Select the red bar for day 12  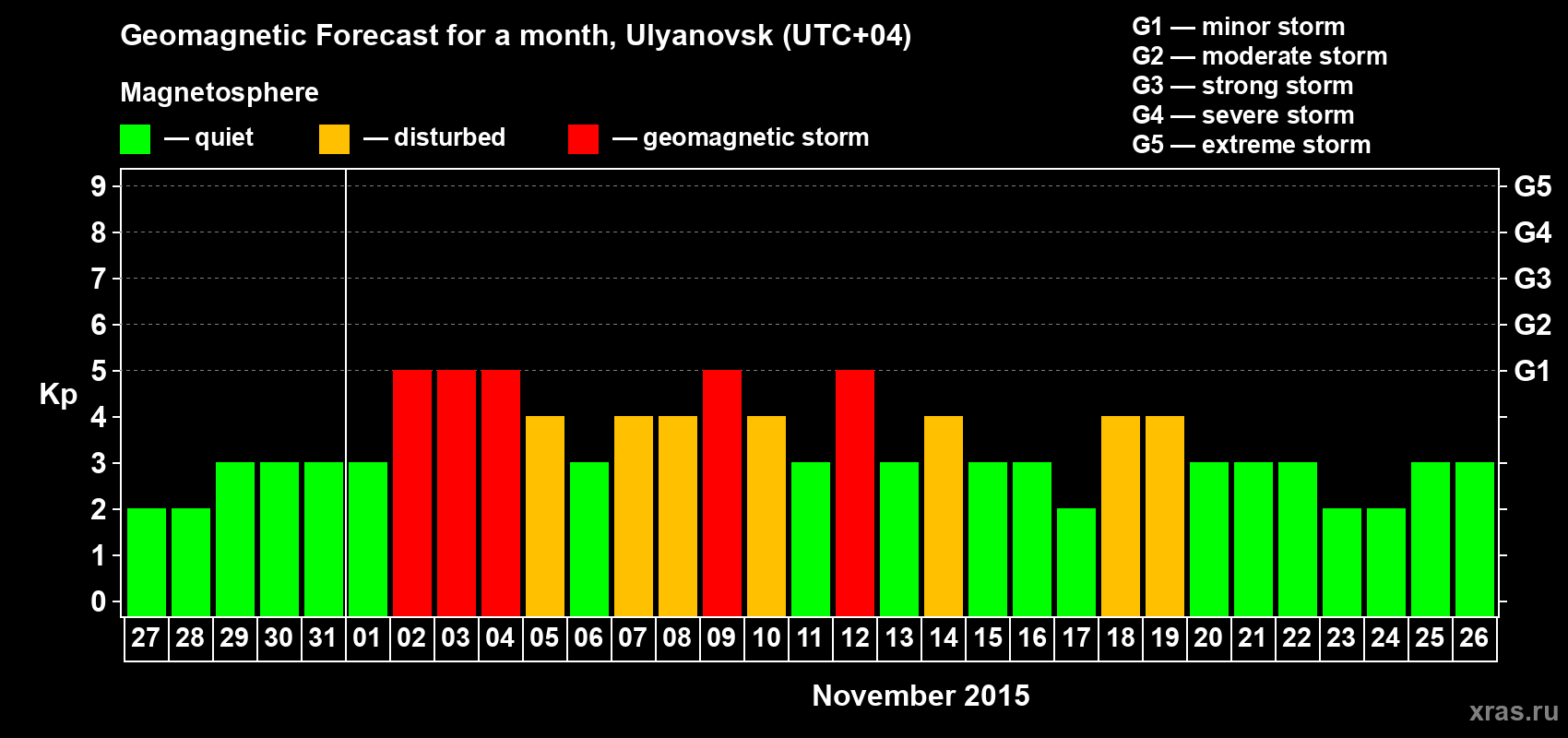[x=855, y=493]
